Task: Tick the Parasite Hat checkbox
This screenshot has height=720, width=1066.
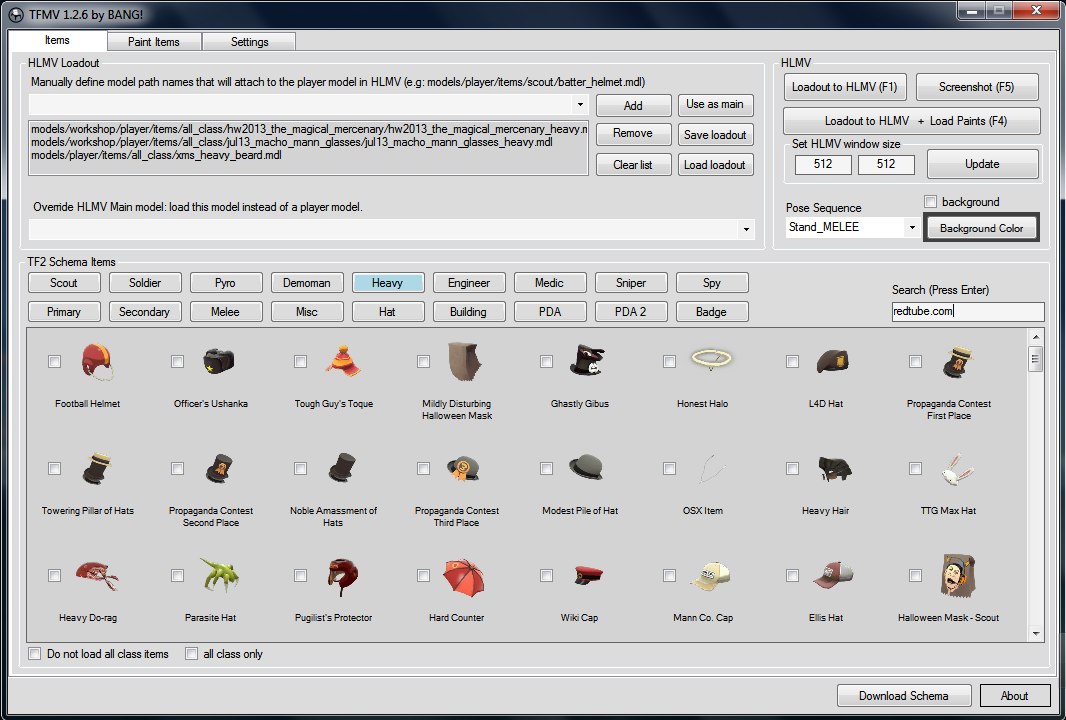Action: coord(177,576)
